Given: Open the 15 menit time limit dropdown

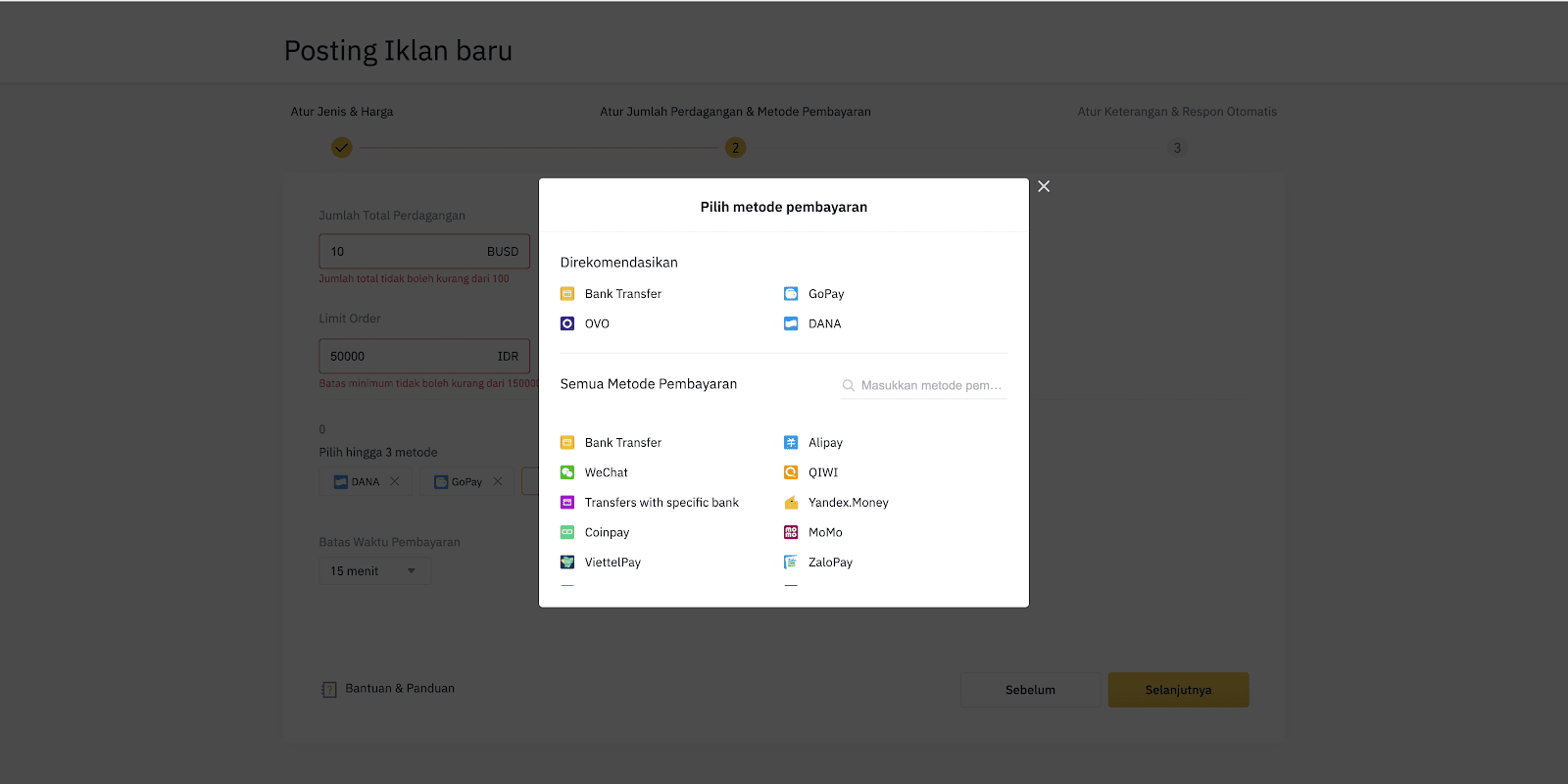Looking at the screenshot, I should click(374, 571).
